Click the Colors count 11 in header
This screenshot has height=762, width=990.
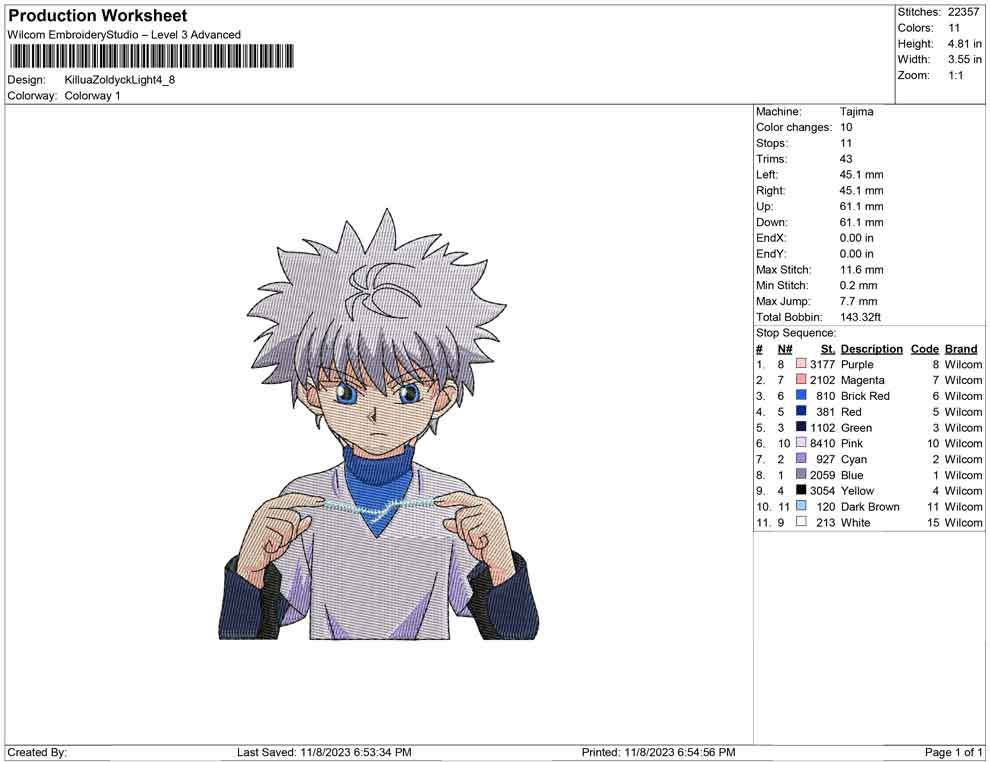tap(953, 28)
